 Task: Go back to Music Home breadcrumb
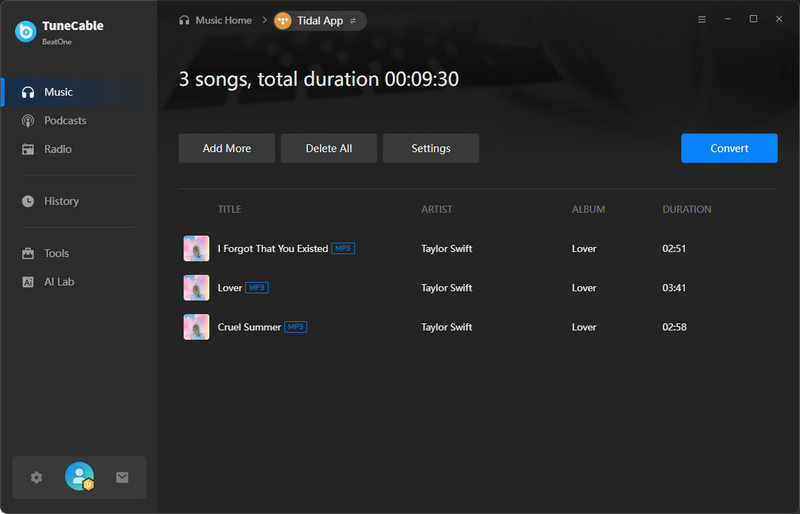223,20
